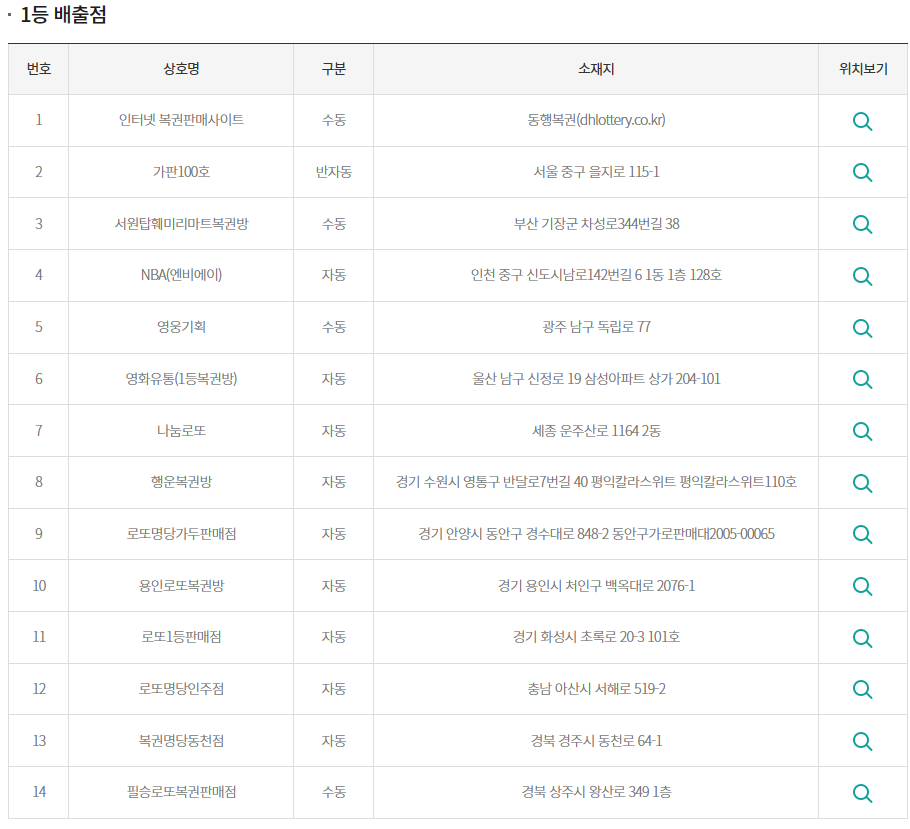View location of 필승로또복권판매점

tap(862, 793)
